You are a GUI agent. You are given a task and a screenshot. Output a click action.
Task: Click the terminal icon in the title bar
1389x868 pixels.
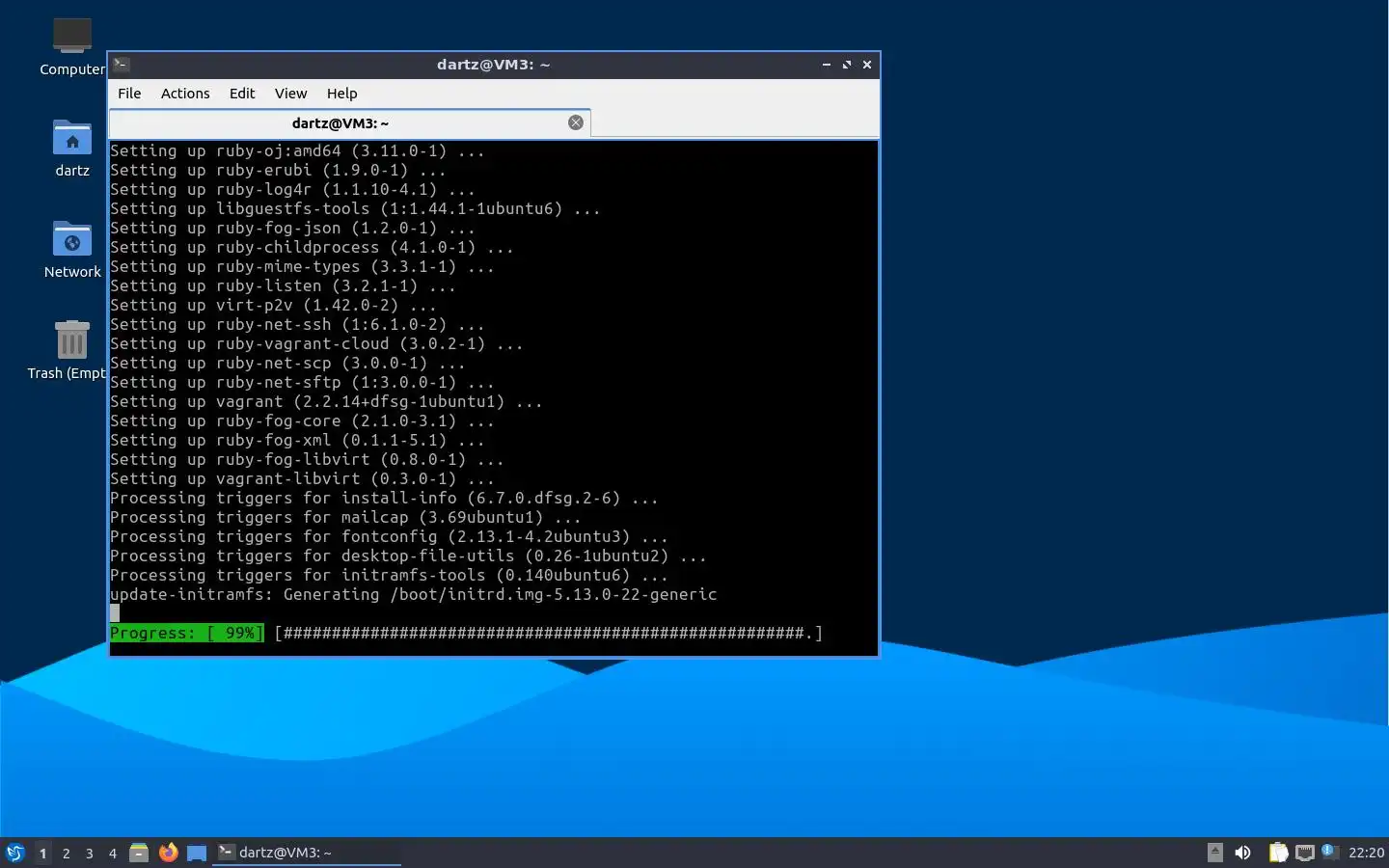pyautogui.click(x=122, y=65)
